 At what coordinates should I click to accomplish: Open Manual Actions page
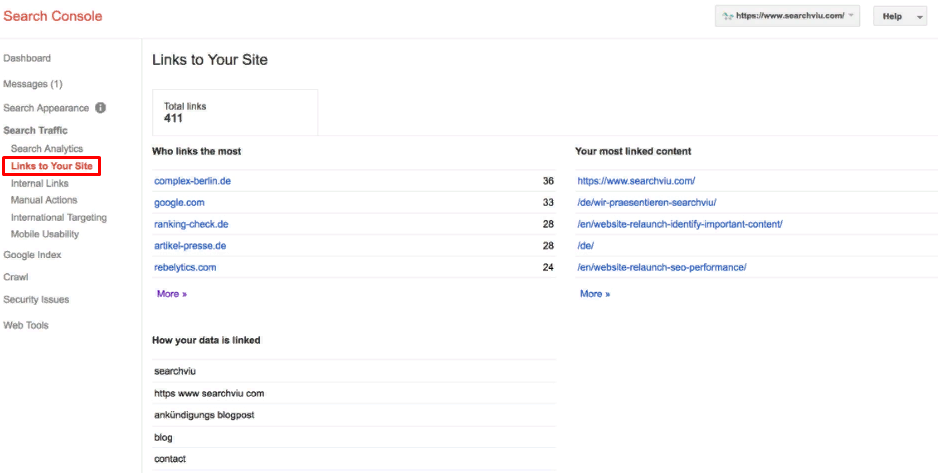(44, 200)
